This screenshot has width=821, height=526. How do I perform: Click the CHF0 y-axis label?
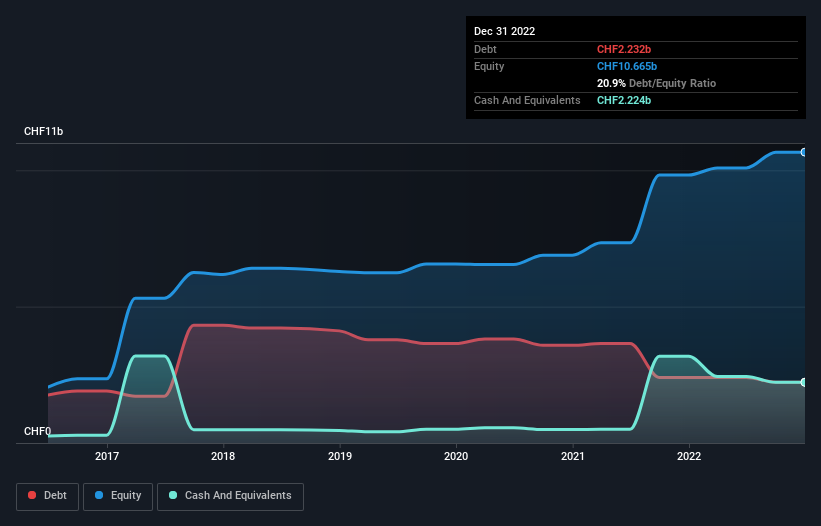tap(38, 431)
